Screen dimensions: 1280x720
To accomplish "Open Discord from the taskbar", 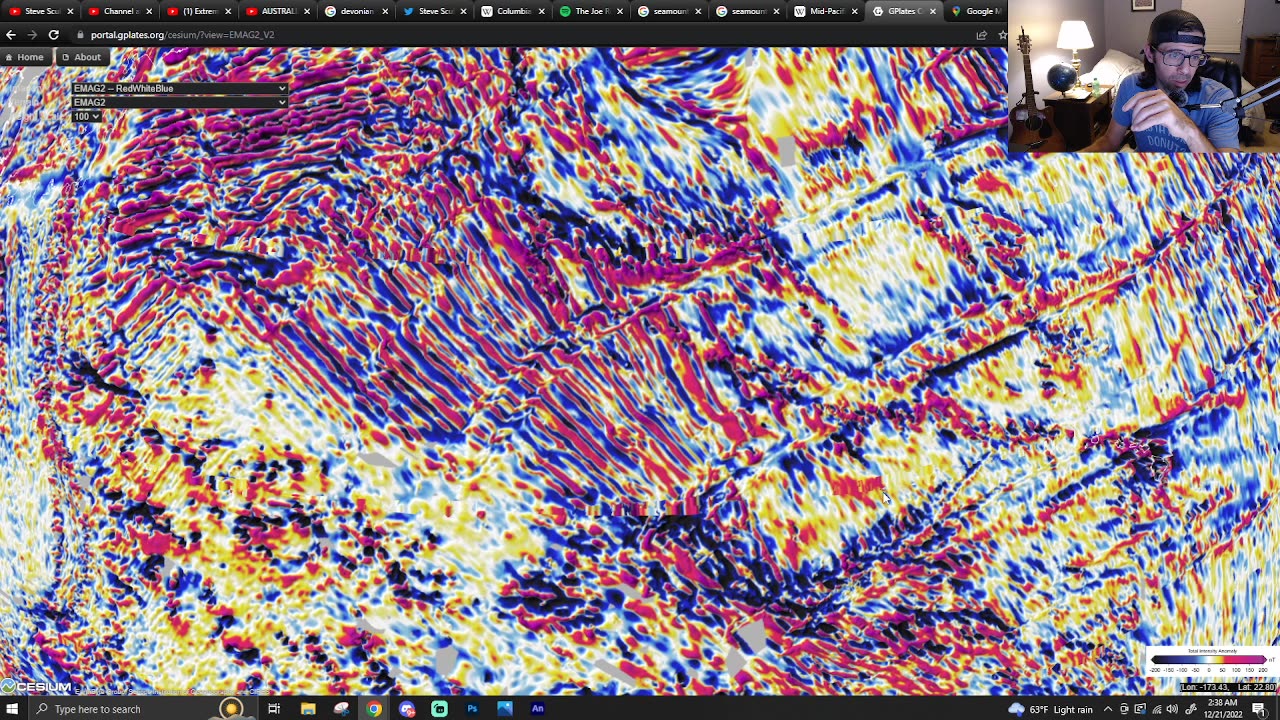I will pos(407,709).
